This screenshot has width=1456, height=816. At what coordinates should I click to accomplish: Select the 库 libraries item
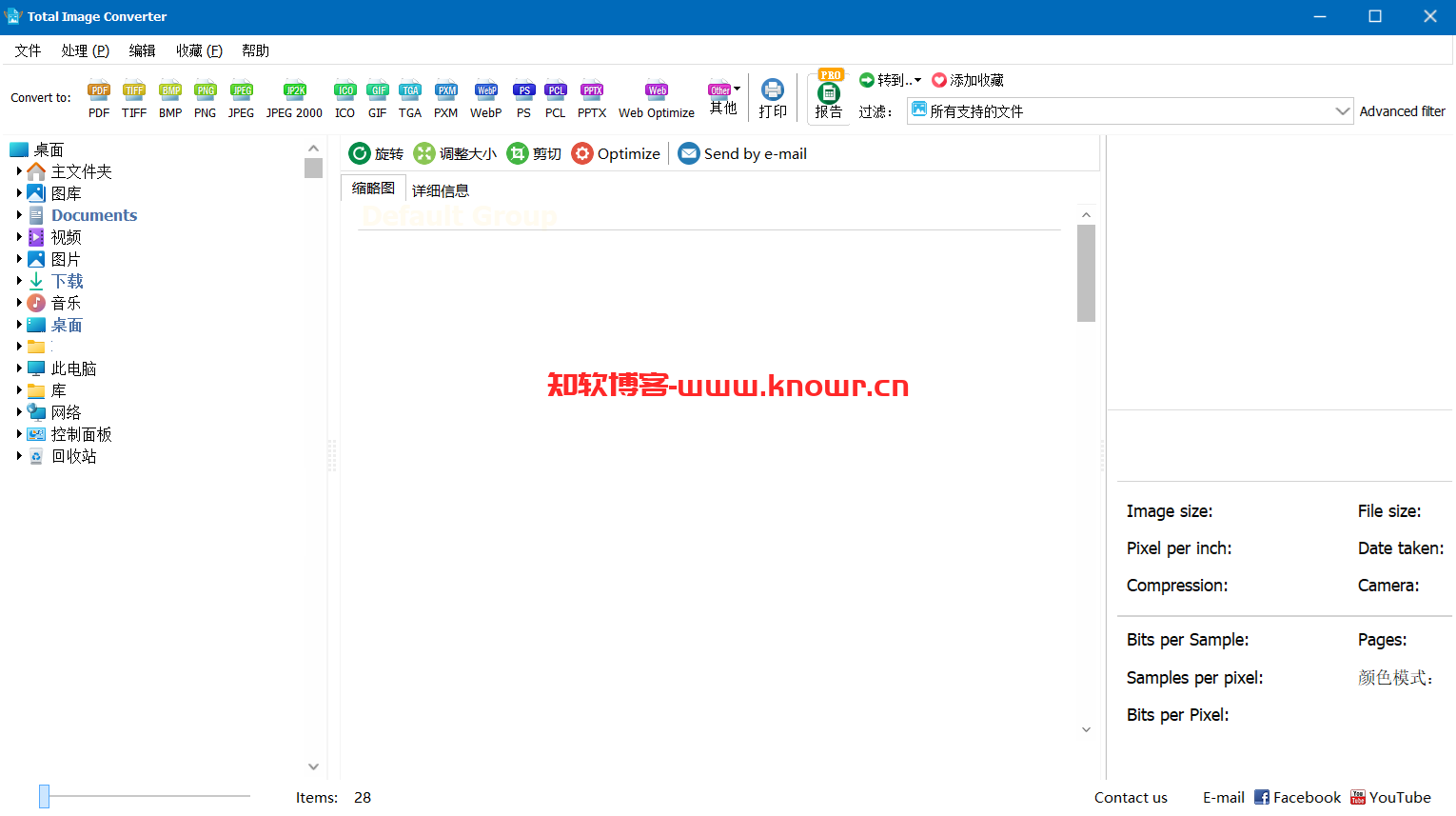click(x=57, y=390)
